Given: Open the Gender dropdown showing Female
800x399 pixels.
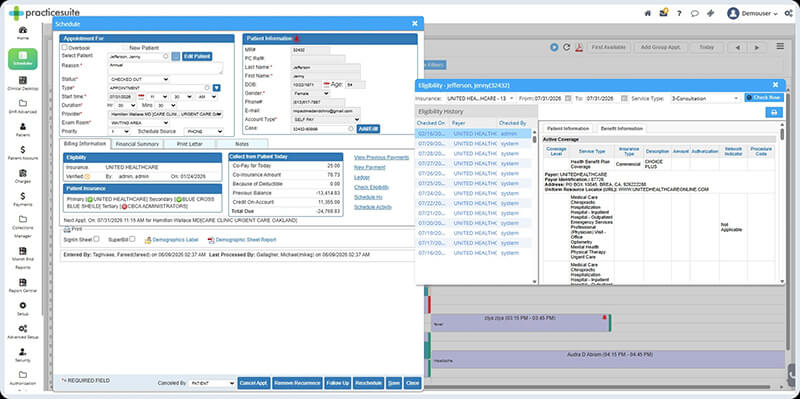Looking at the screenshot, I should pos(311,93).
